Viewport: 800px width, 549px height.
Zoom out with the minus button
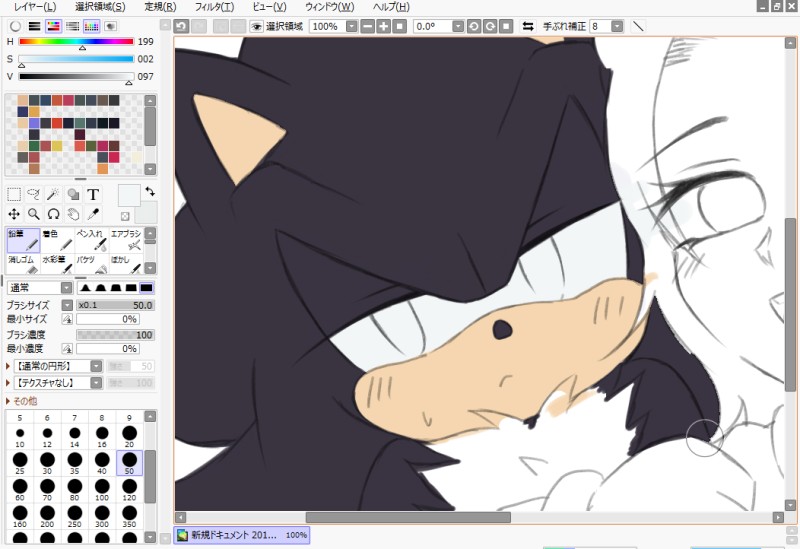point(367,27)
